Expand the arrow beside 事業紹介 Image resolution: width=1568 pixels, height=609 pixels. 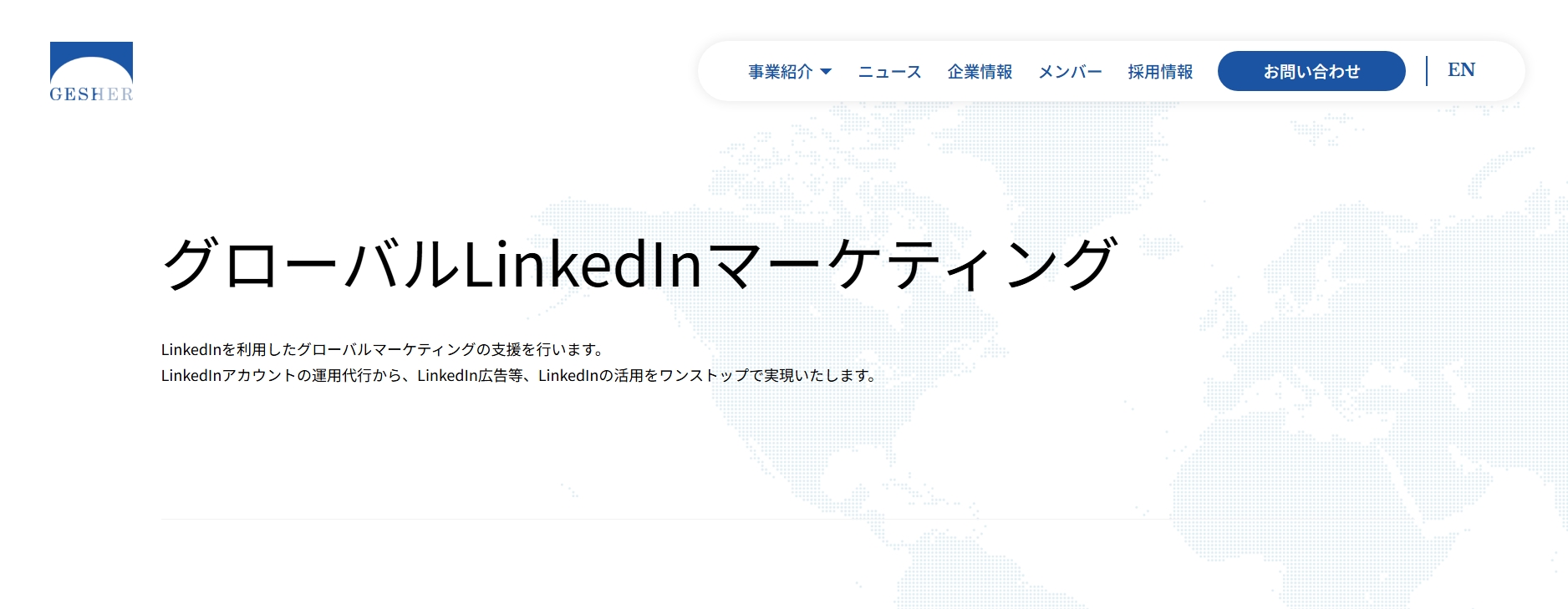click(826, 72)
